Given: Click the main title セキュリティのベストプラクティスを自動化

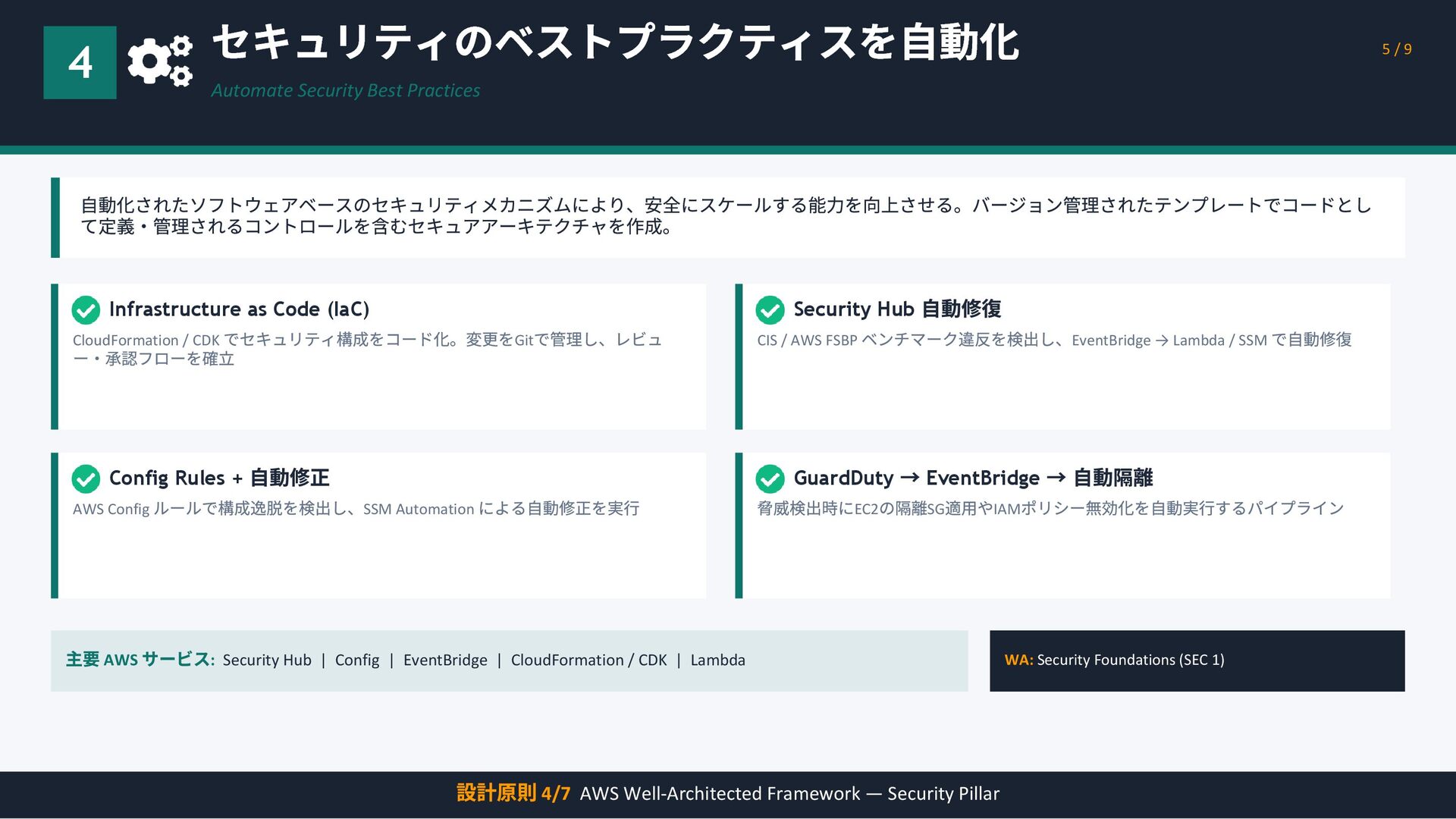Looking at the screenshot, I should point(615,42).
